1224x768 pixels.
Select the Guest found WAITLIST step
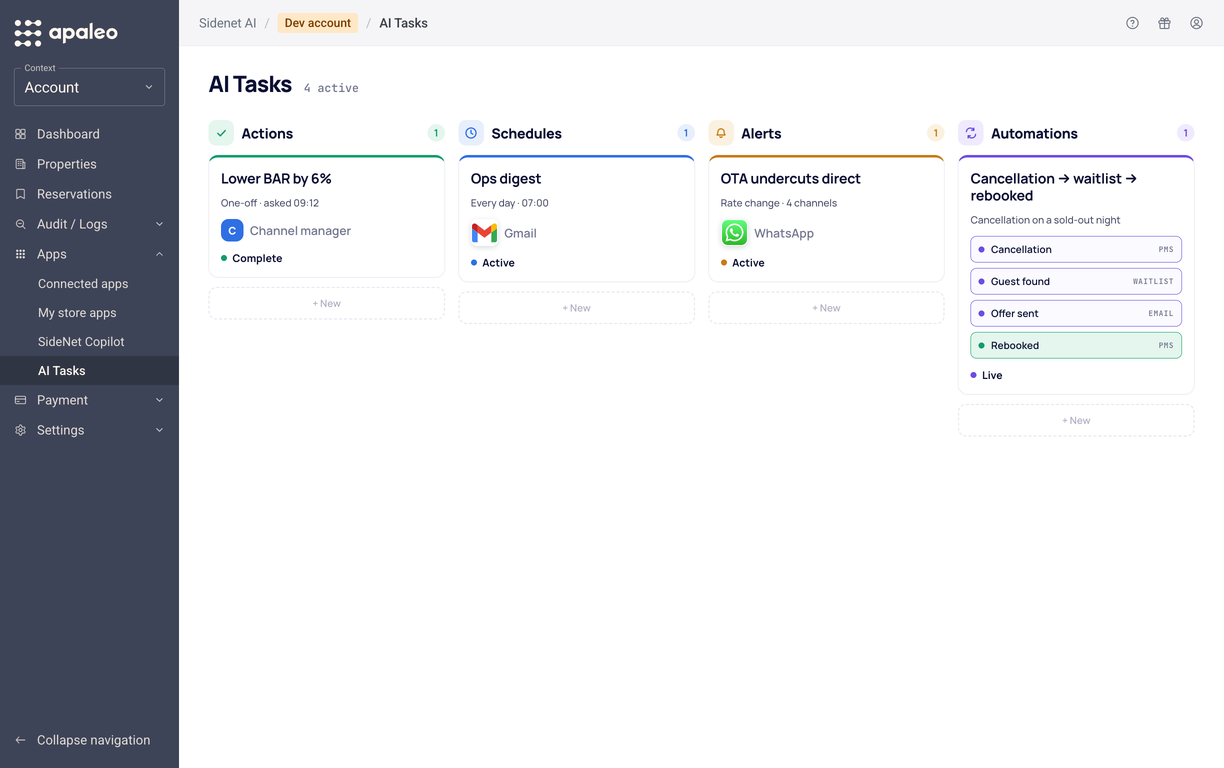point(1076,281)
